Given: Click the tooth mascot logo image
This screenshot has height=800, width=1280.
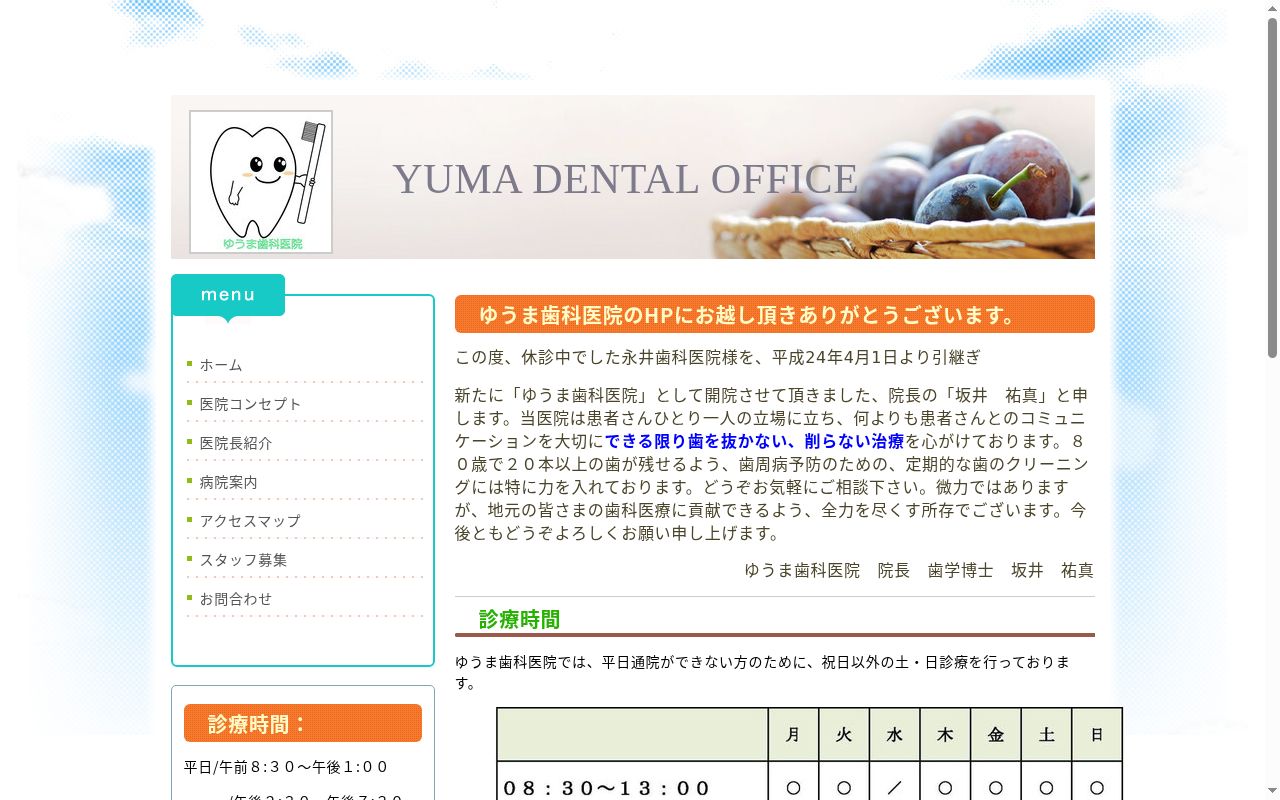Looking at the screenshot, I should click(x=261, y=182).
